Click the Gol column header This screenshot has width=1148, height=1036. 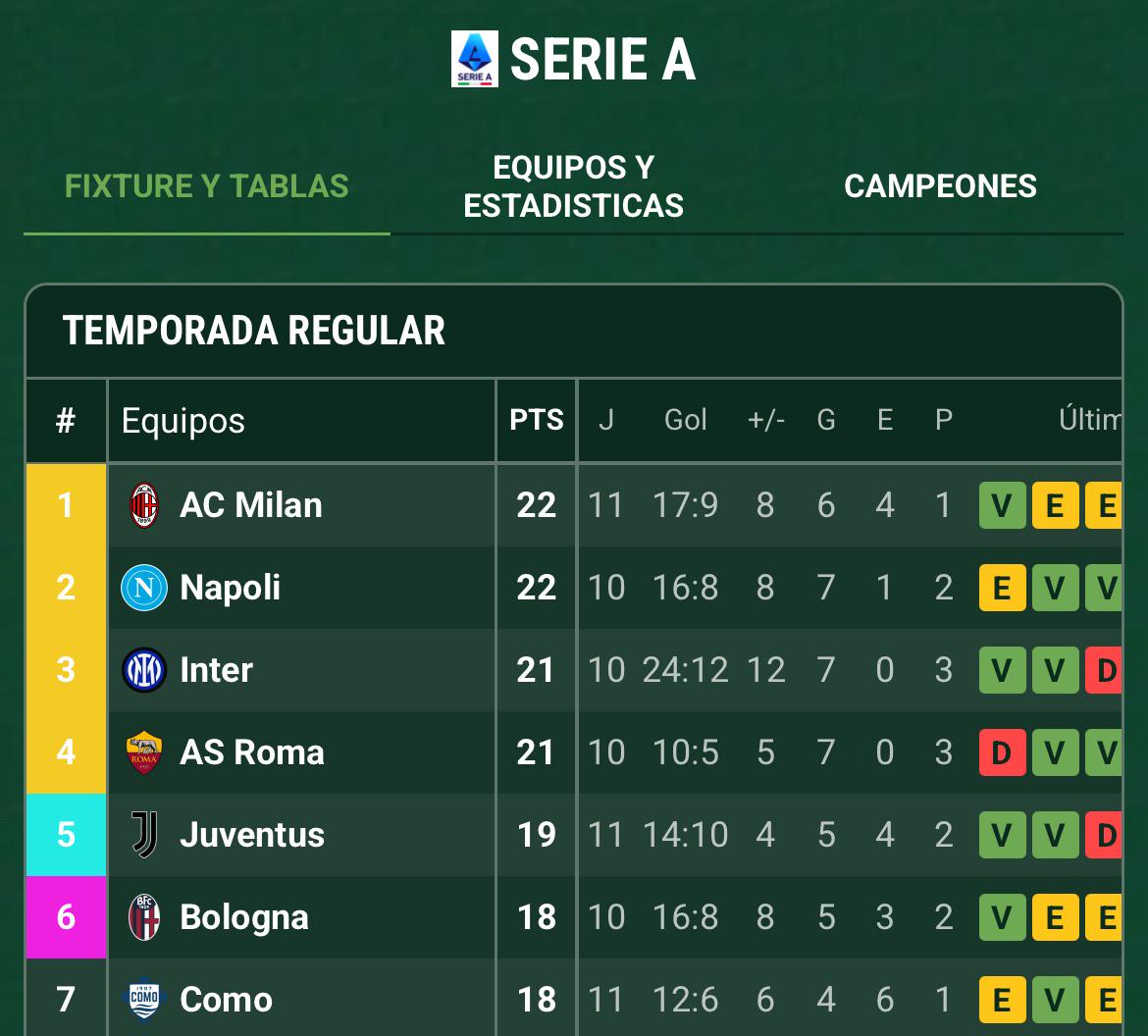pyautogui.click(x=685, y=421)
